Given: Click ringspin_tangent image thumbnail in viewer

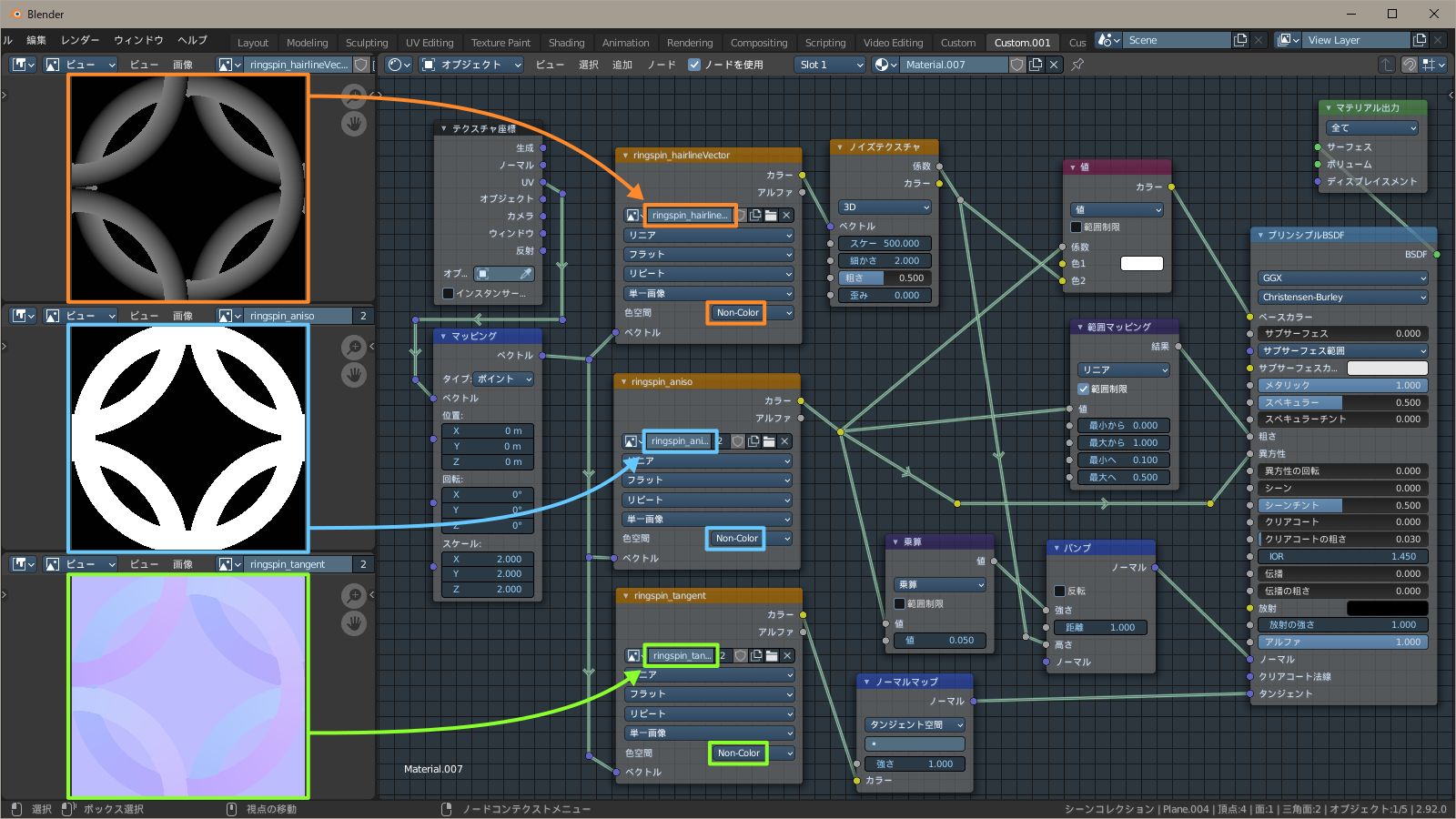Looking at the screenshot, I should click(x=188, y=687).
